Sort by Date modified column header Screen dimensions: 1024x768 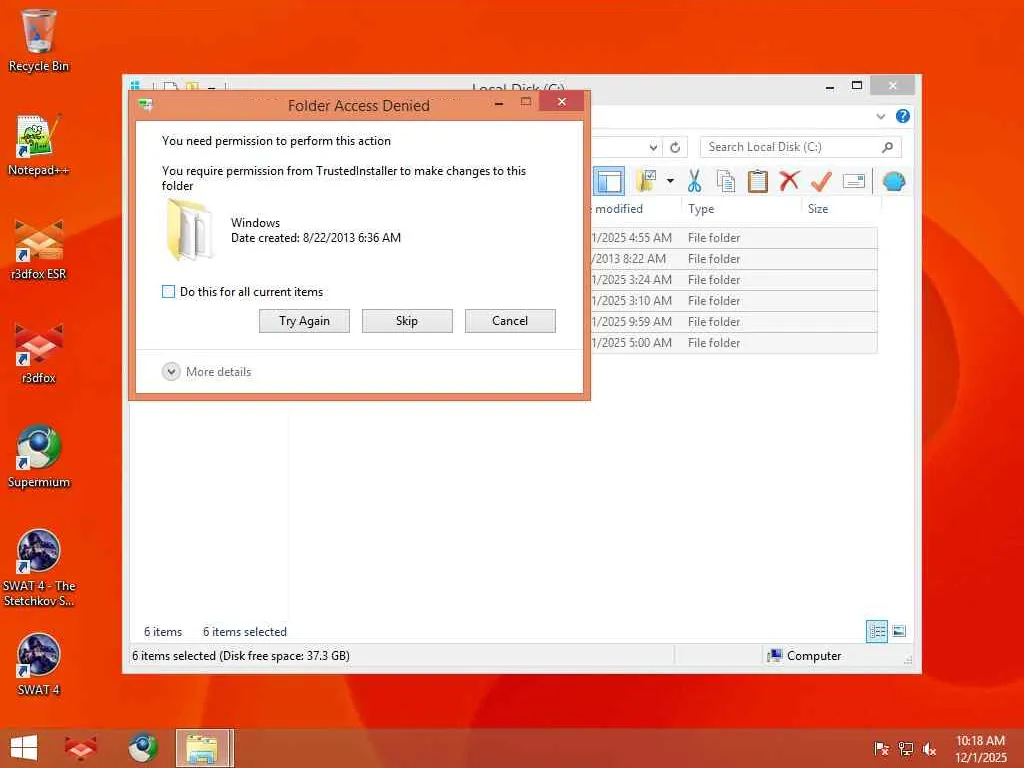[x=618, y=209]
